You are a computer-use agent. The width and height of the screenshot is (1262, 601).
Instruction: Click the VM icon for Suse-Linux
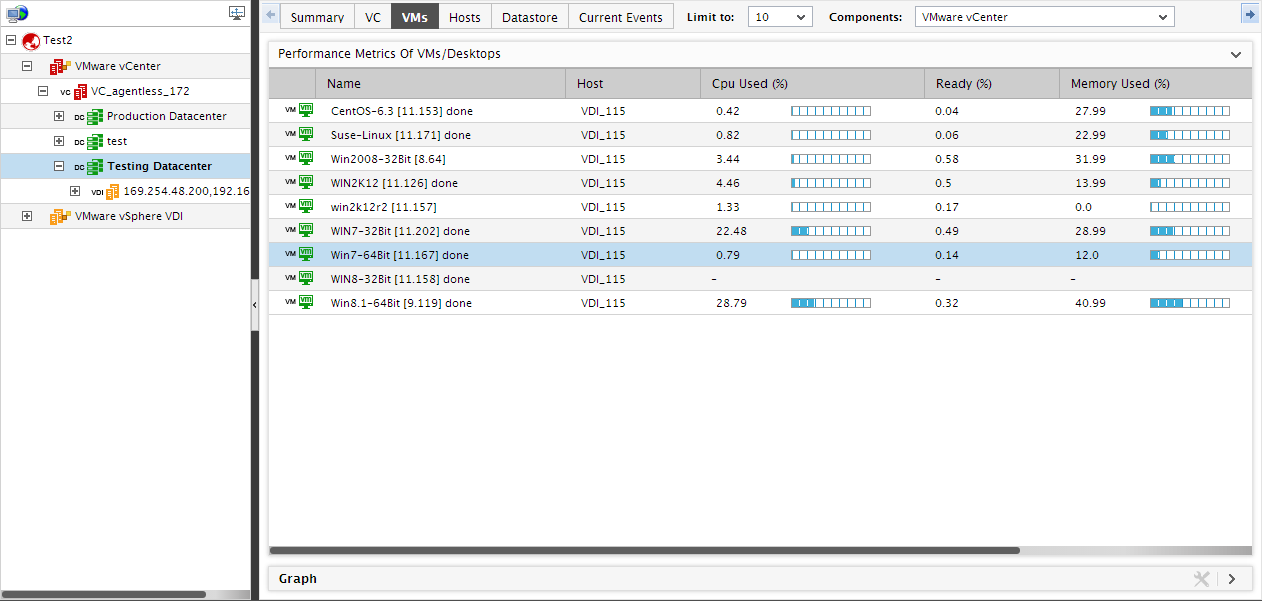(x=307, y=134)
